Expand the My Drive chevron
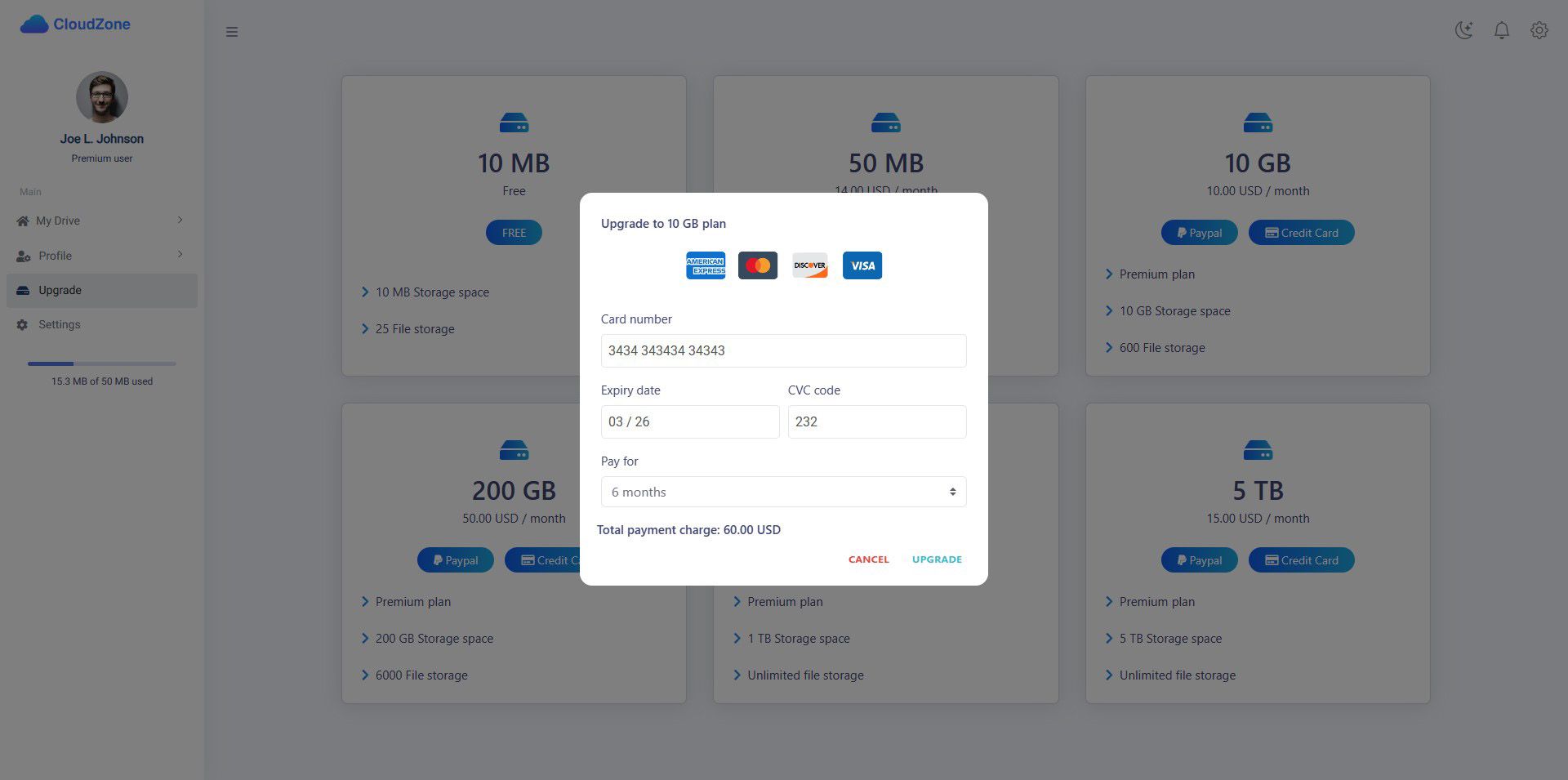The image size is (1568, 780). [180, 220]
